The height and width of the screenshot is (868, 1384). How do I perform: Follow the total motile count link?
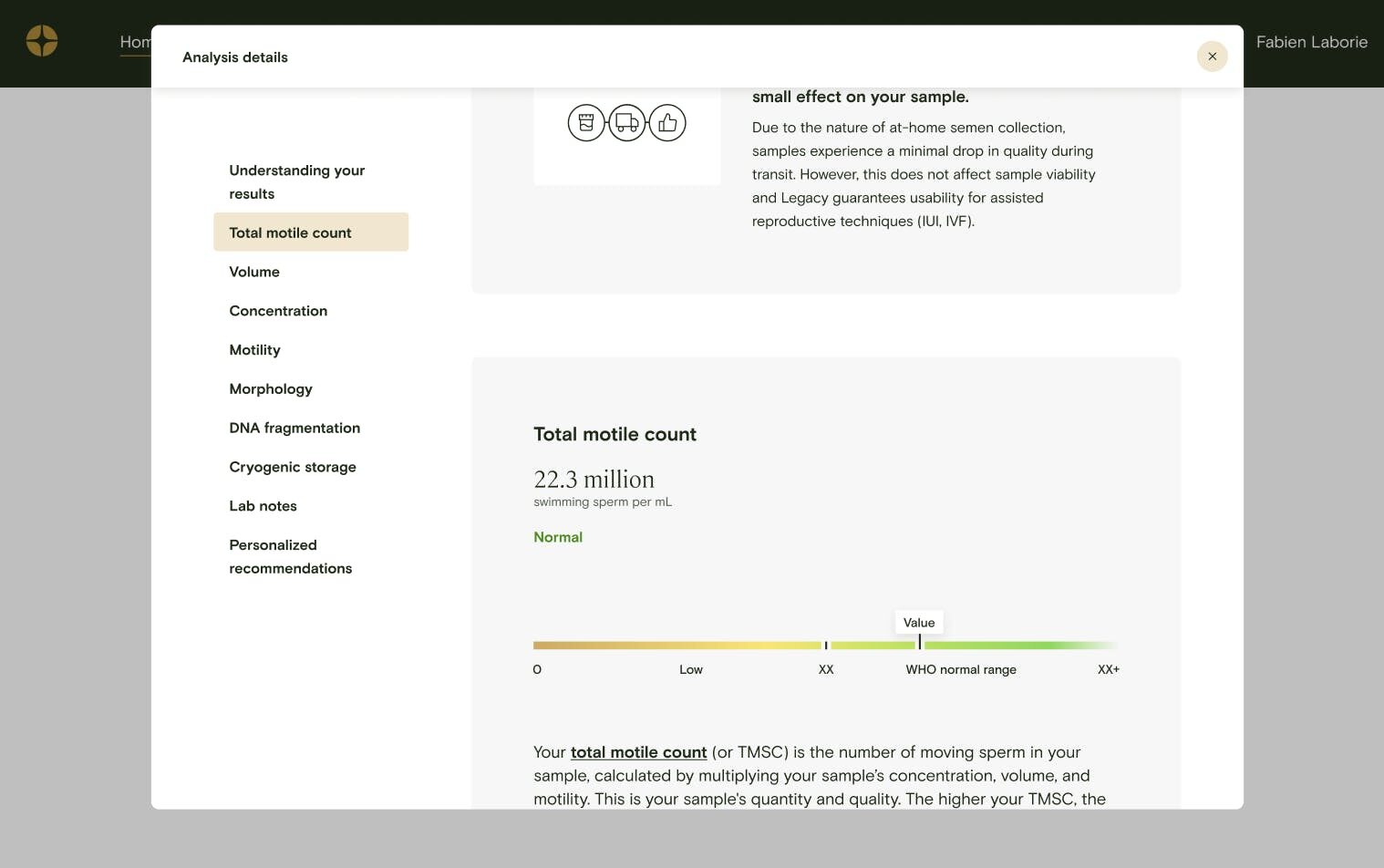coord(638,752)
